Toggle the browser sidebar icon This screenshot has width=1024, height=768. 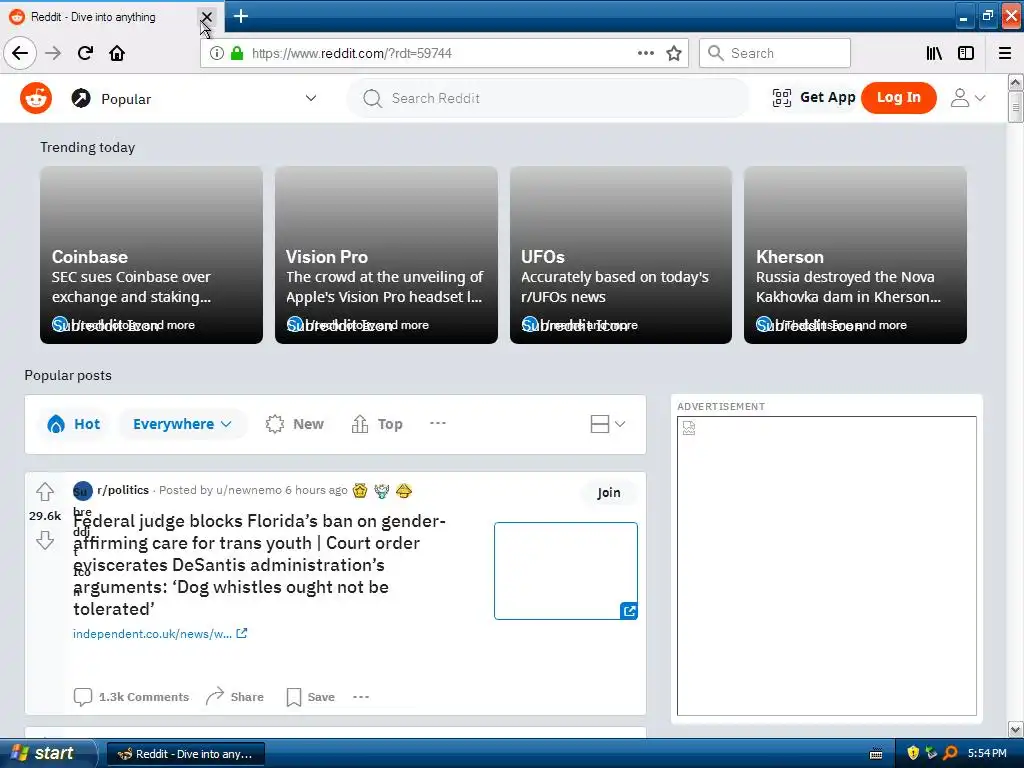966,53
